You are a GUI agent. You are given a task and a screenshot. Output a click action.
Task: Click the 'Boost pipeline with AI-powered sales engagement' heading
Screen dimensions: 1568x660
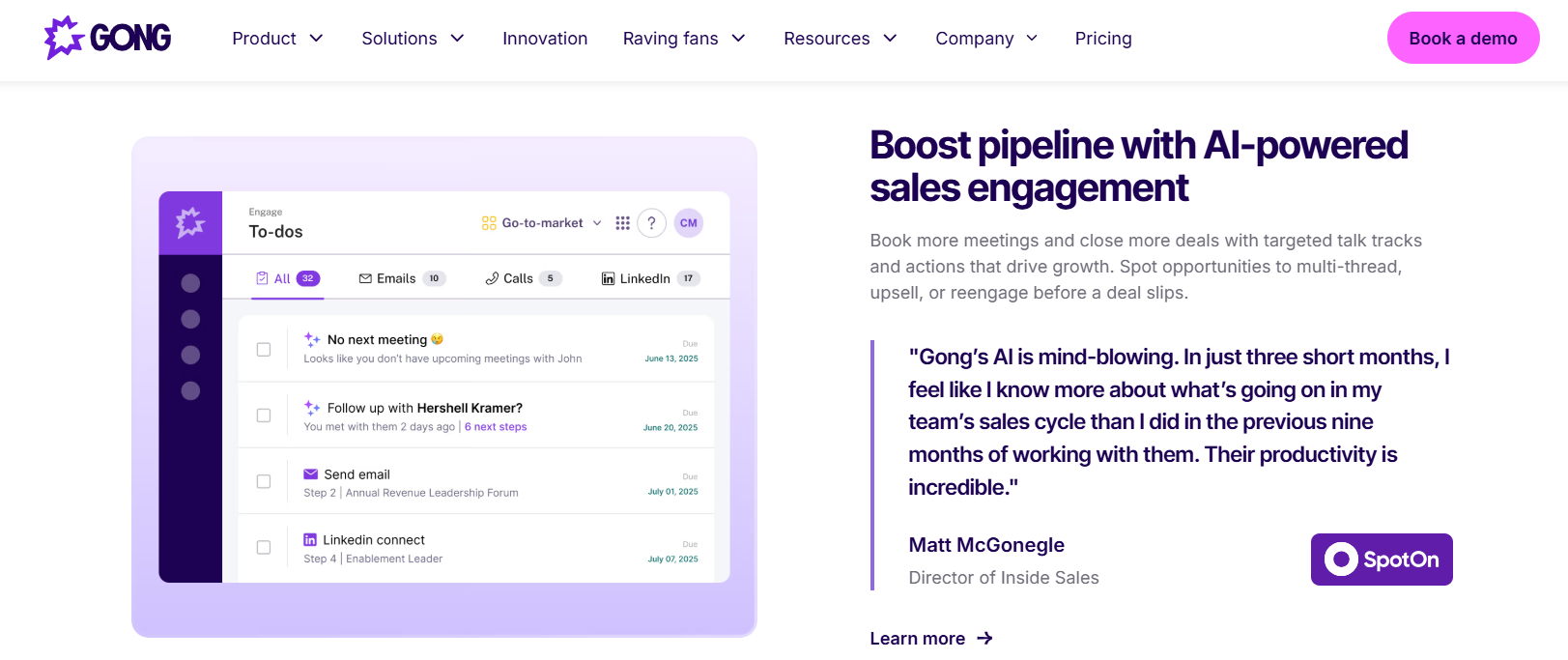(x=1139, y=166)
